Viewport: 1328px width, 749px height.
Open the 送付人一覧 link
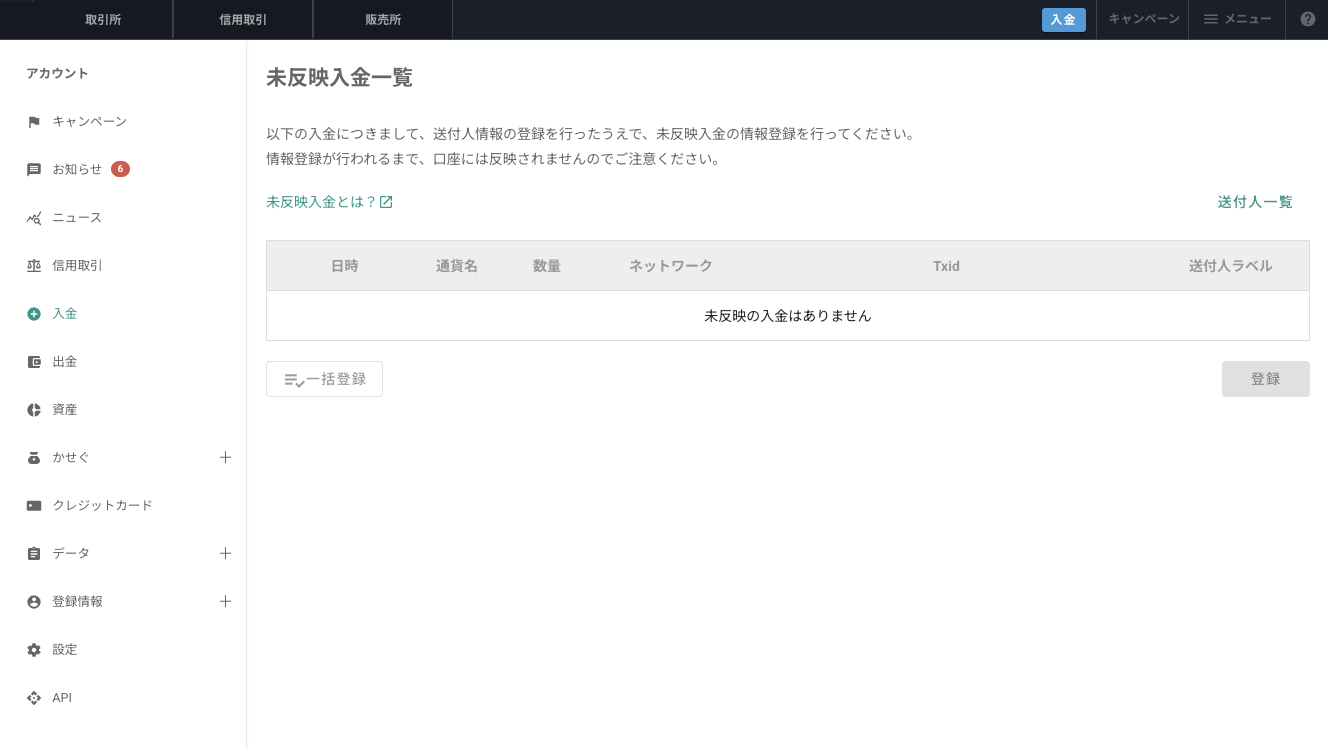coord(1255,202)
